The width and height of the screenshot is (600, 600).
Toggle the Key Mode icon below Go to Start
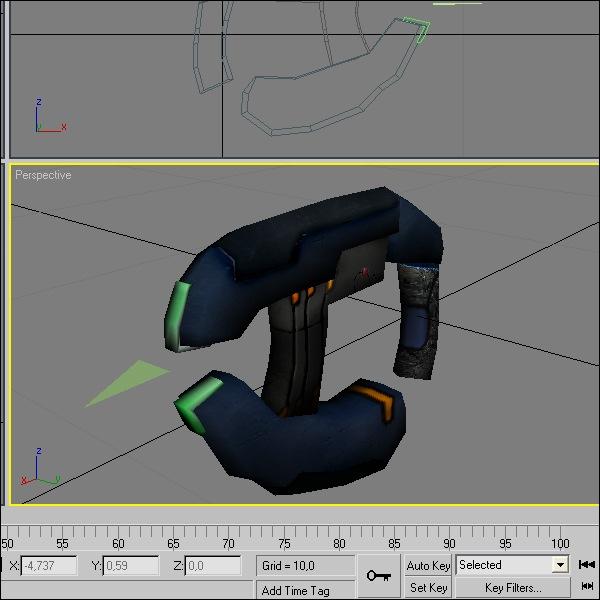click(x=587, y=588)
